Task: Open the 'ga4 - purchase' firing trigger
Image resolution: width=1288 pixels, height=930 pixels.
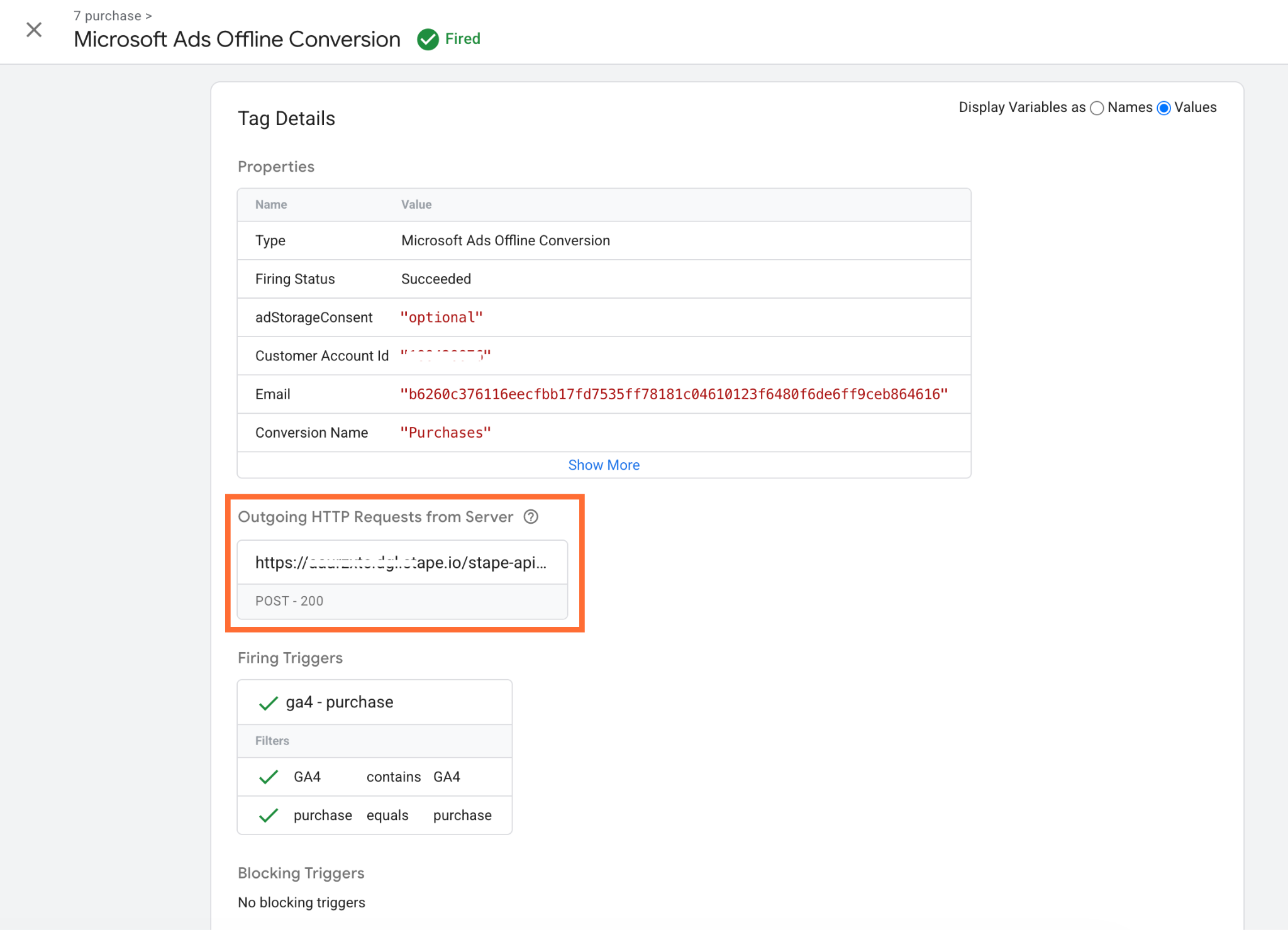Action: click(340, 702)
